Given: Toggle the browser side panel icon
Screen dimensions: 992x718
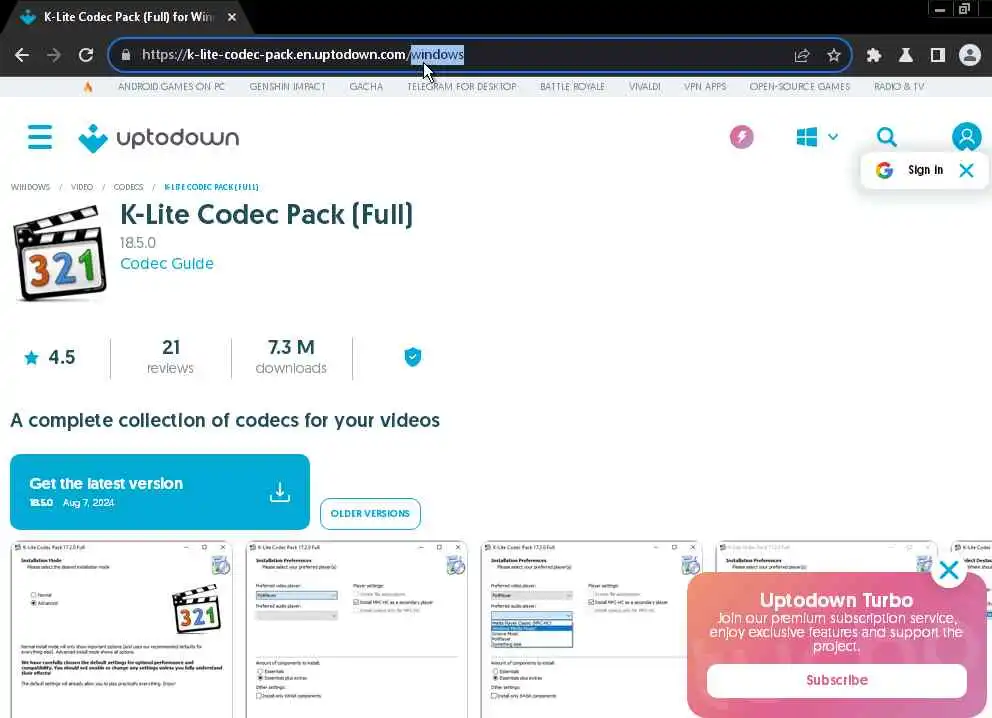Looking at the screenshot, I should point(938,55).
